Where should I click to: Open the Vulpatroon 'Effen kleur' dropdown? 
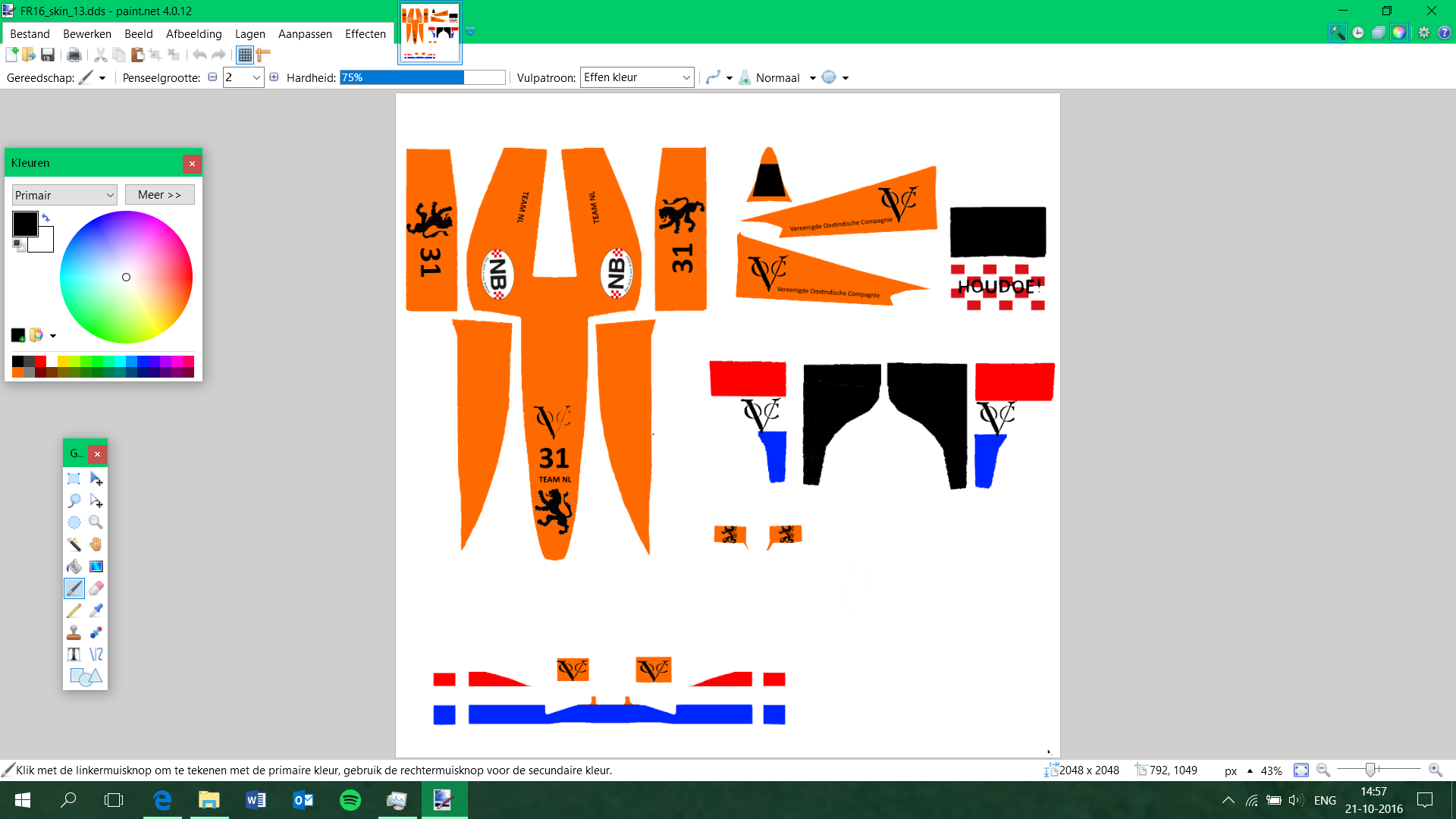click(637, 77)
